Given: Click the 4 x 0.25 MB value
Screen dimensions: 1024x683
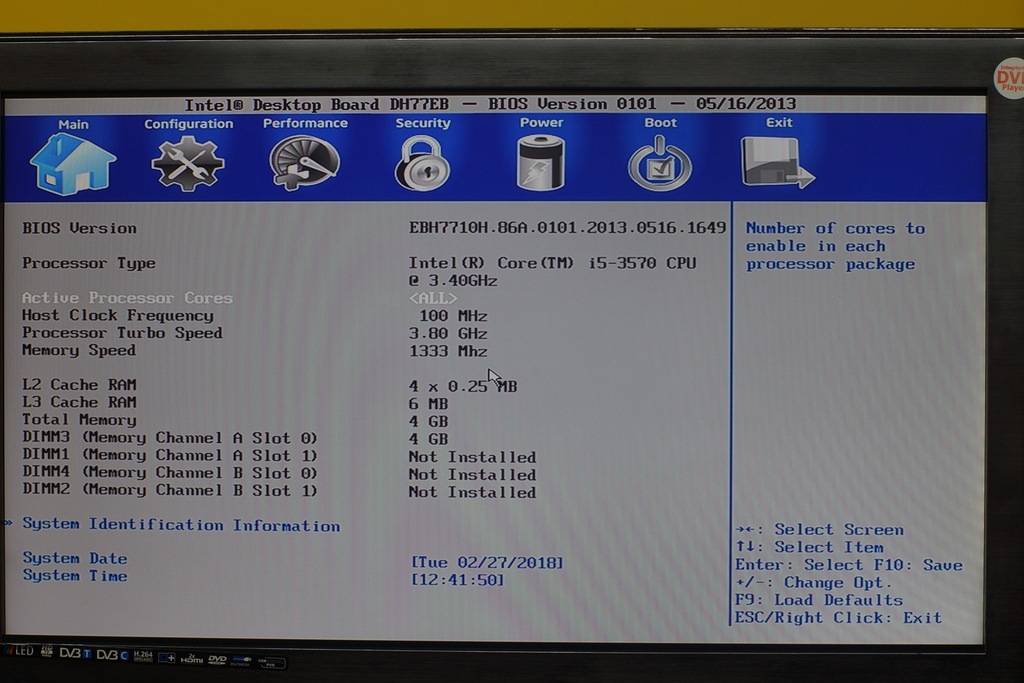Looking at the screenshot, I should [x=463, y=387].
